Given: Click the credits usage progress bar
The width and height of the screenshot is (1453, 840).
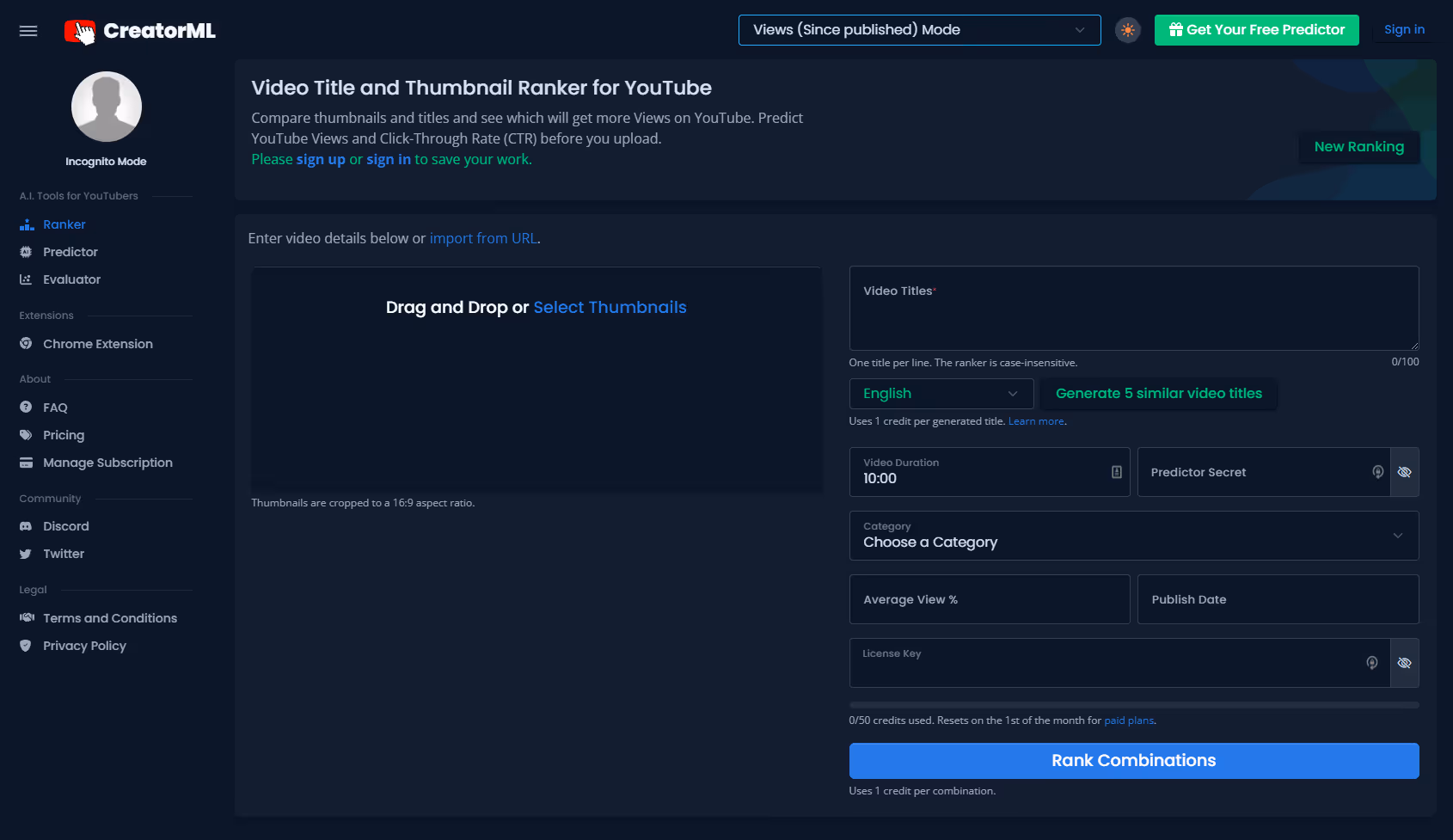Looking at the screenshot, I should 1133,704.
